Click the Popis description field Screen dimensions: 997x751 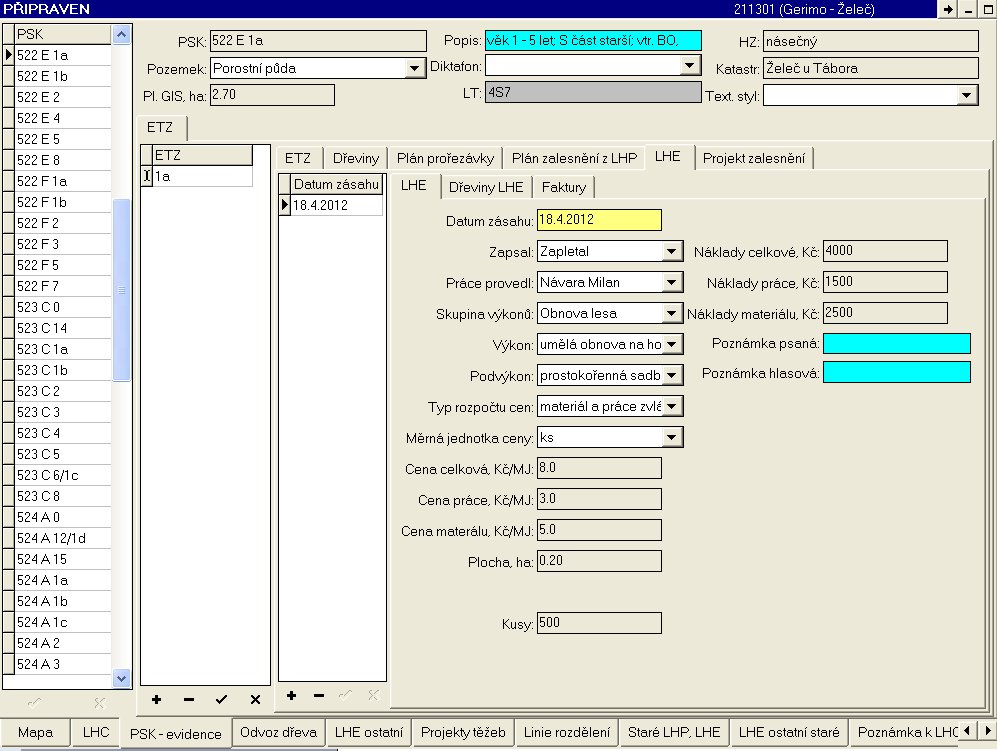pyautogui.click(x=593, y=41)
